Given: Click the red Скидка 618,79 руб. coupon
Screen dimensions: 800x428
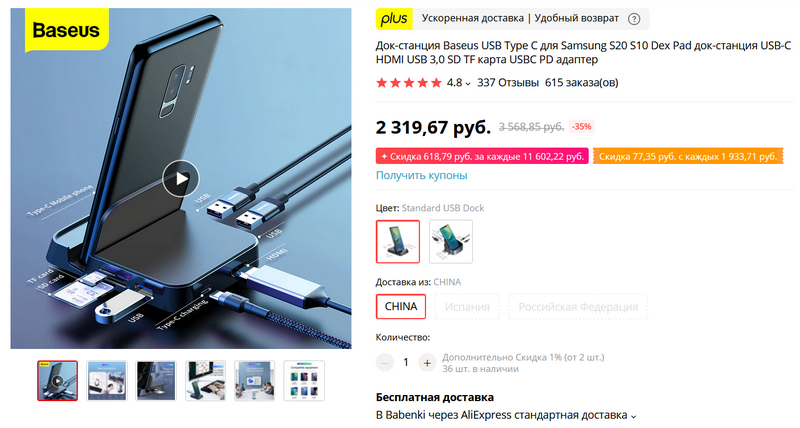Looking at the screenshot, I should pos(482,157).
